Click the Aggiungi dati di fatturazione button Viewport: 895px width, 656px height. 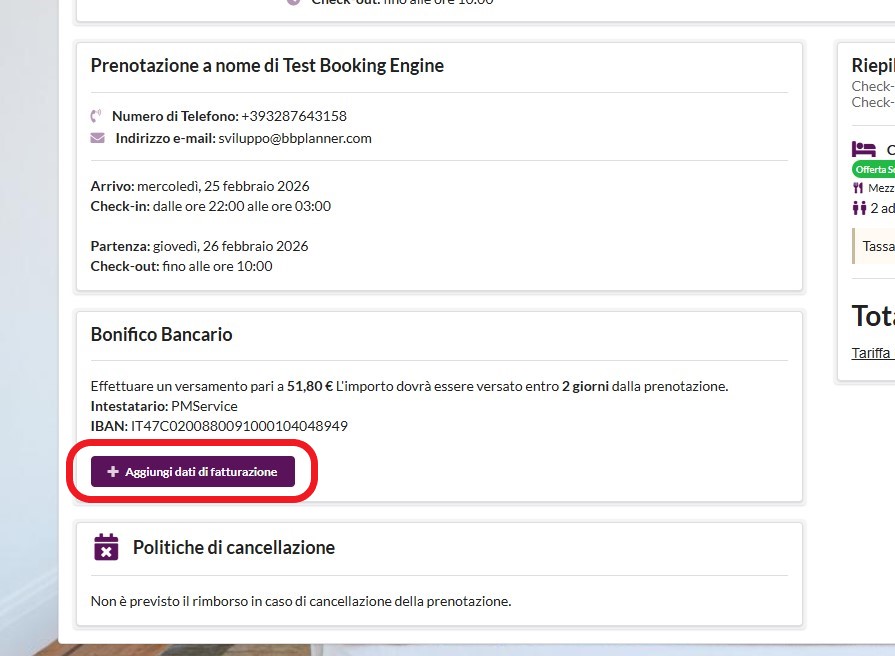tap(193, 471)
